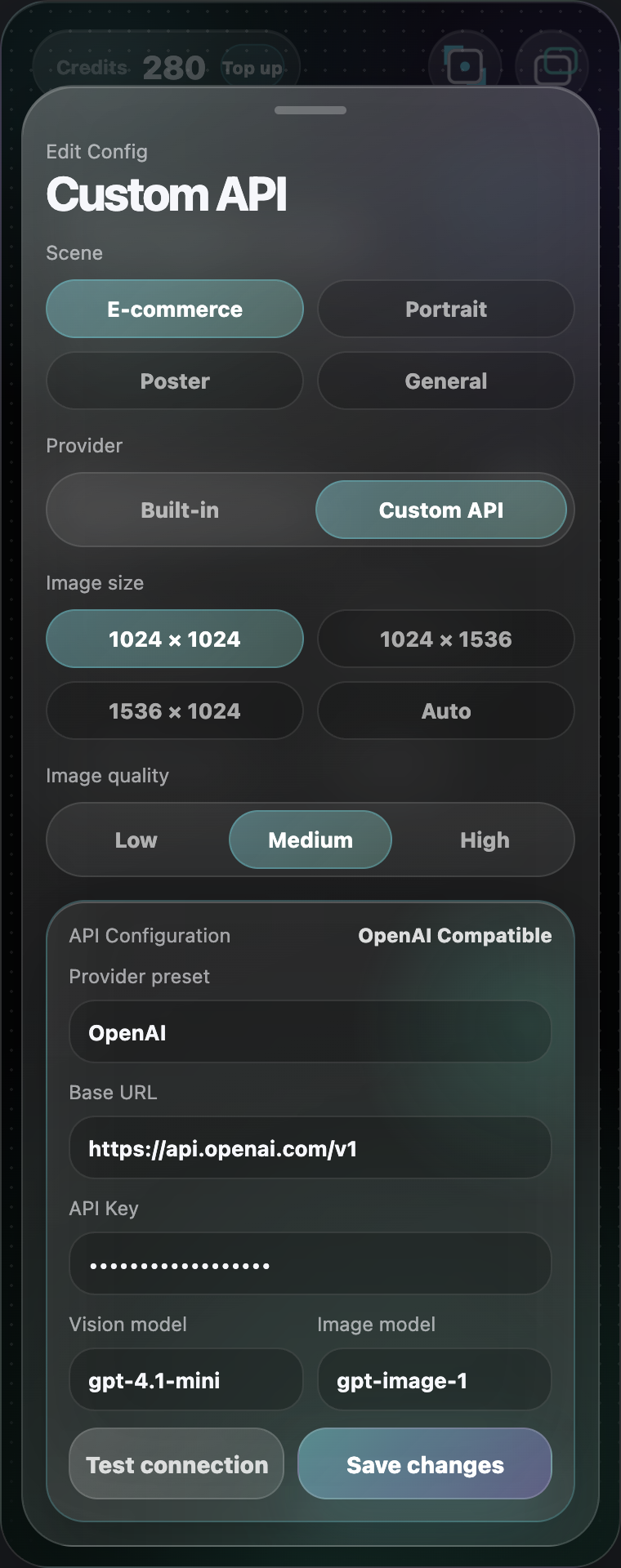Switch scene to General
Image resolution: width=621 pixels, height=1568 pixels.
click(446, 381)
